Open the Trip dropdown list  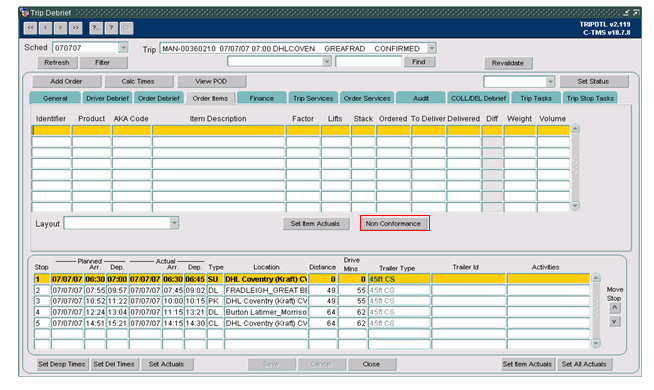[x=432, y=48]
